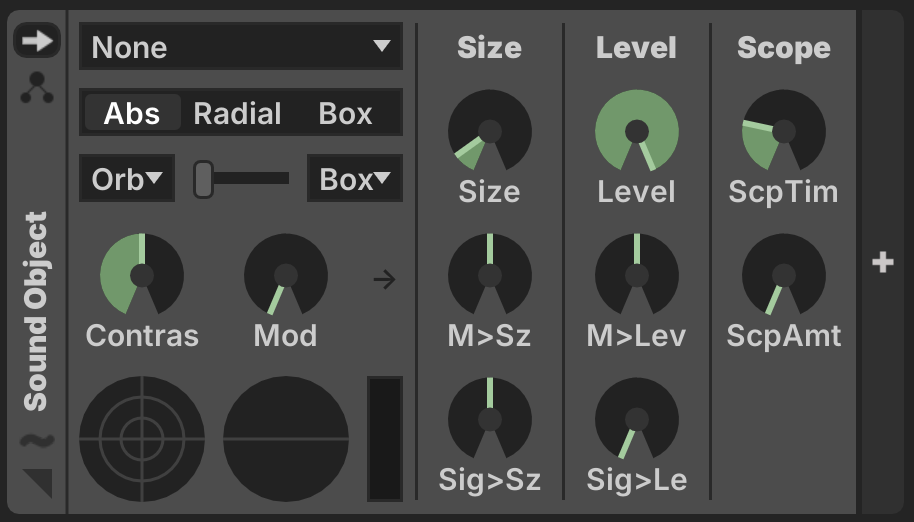Select the Radial mode tab
The height and width of the screenshot is (522, 914).
(x=238, y=113)
